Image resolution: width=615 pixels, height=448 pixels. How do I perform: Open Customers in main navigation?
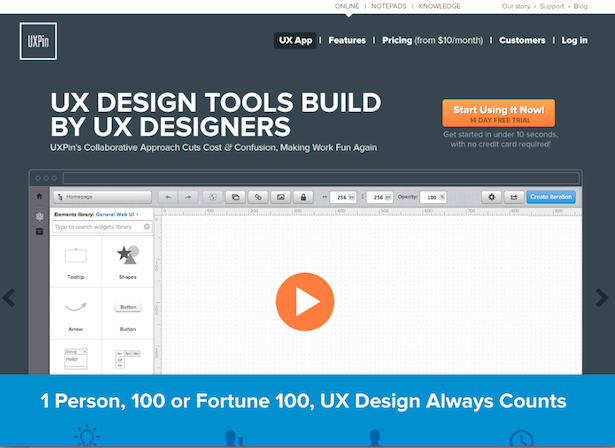pyautogui.click(x=522, y=40)
